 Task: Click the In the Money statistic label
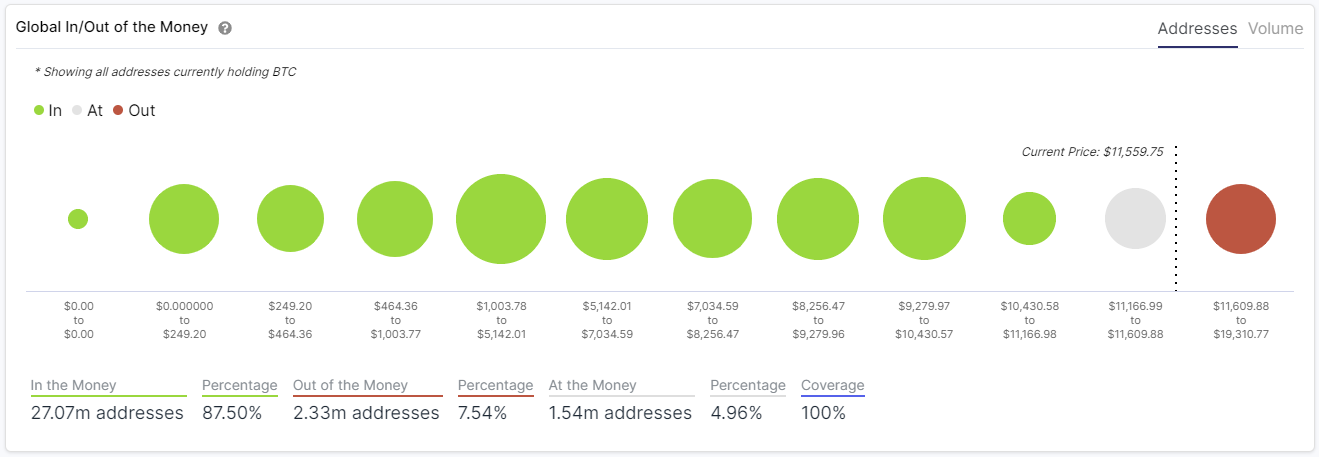pyautogui.click(x=74, y=385)
